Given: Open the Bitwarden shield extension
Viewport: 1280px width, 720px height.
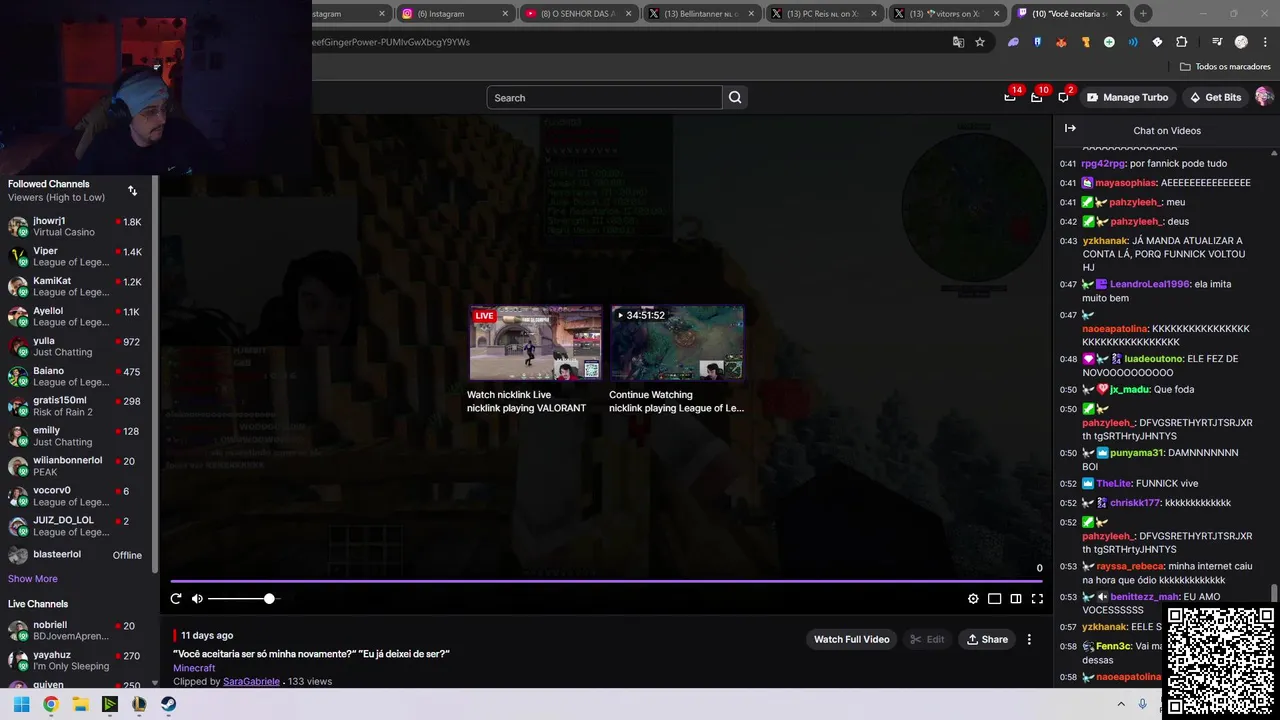Looking at the screenshot, I should pos(1037,42).
